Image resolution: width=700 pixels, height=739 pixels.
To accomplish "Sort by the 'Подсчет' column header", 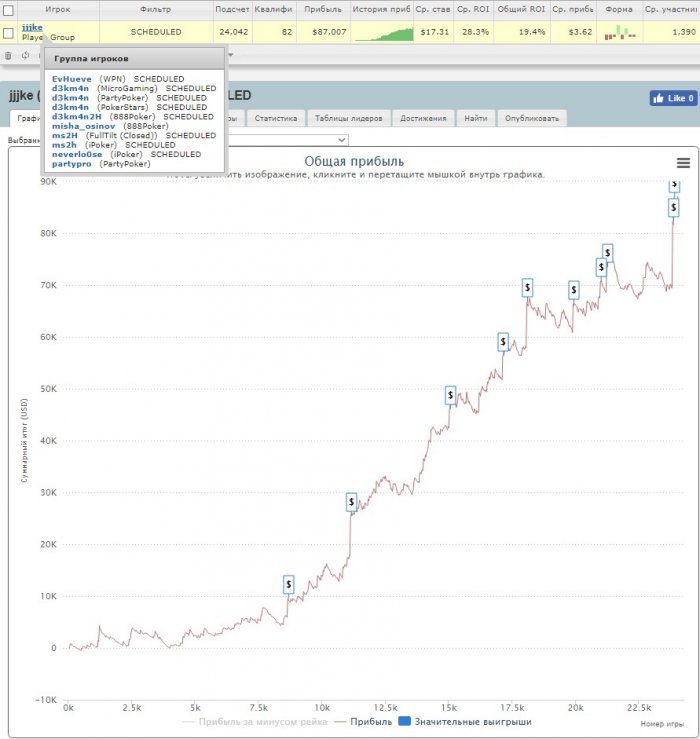I will click(232, 9).
